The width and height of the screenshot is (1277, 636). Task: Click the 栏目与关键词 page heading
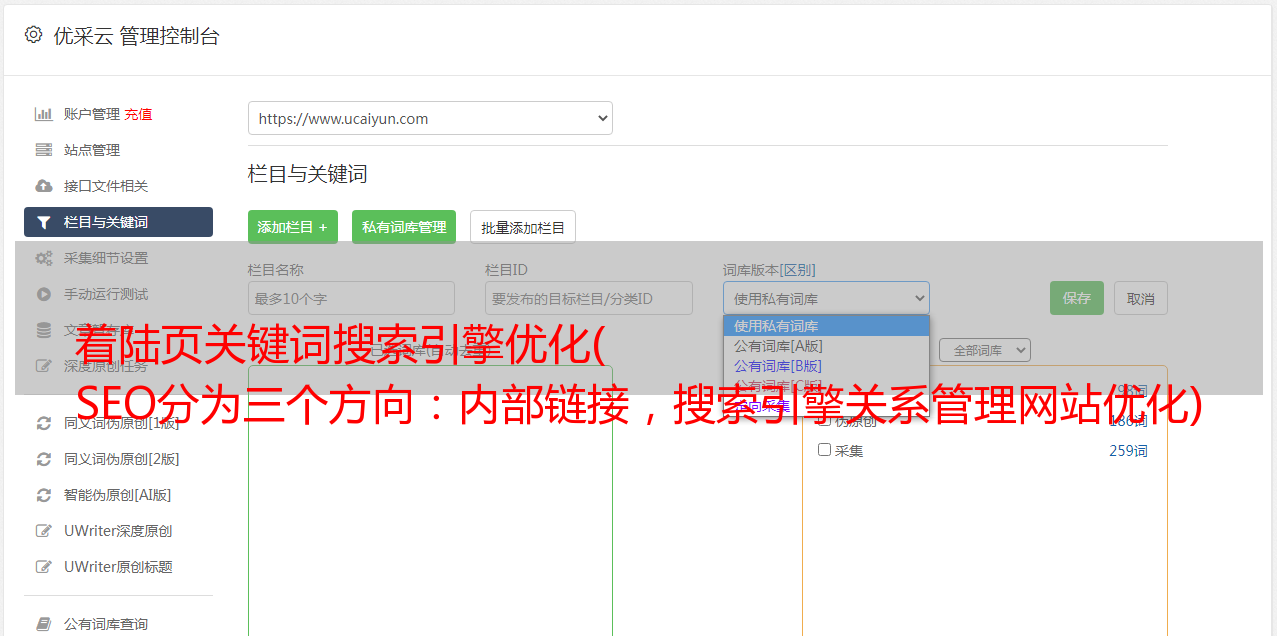pos(308,174)
